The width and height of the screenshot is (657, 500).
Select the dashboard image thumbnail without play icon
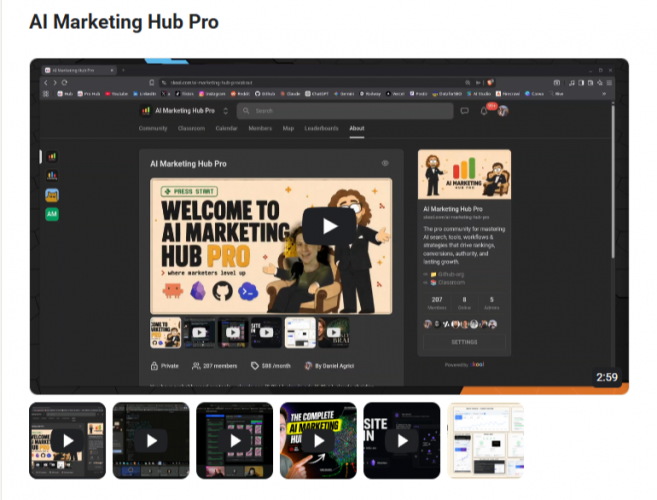486,440
